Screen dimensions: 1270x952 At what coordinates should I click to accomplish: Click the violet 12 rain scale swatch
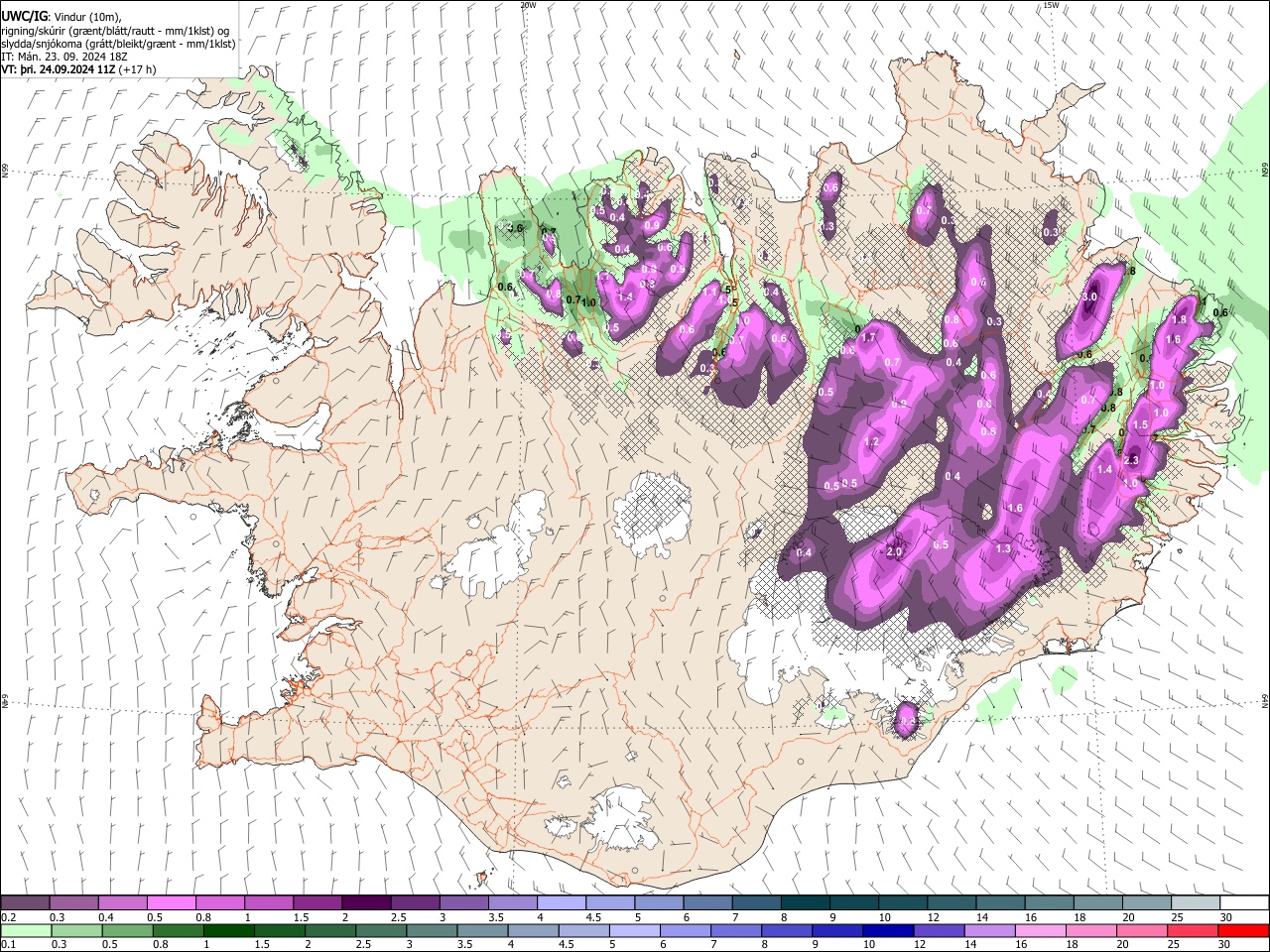(940, 931)
